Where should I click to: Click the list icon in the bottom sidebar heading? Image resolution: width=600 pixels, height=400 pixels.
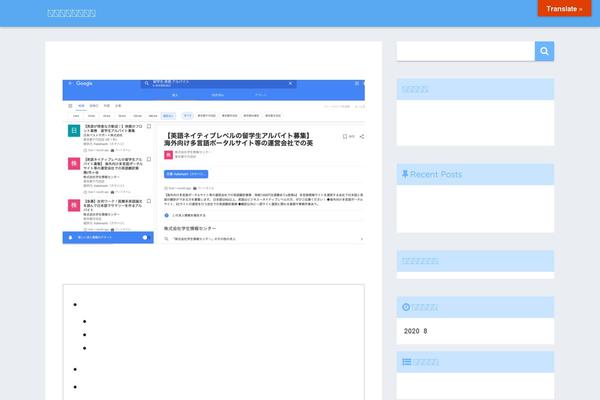pyautogui.click(x=407, y=362)
